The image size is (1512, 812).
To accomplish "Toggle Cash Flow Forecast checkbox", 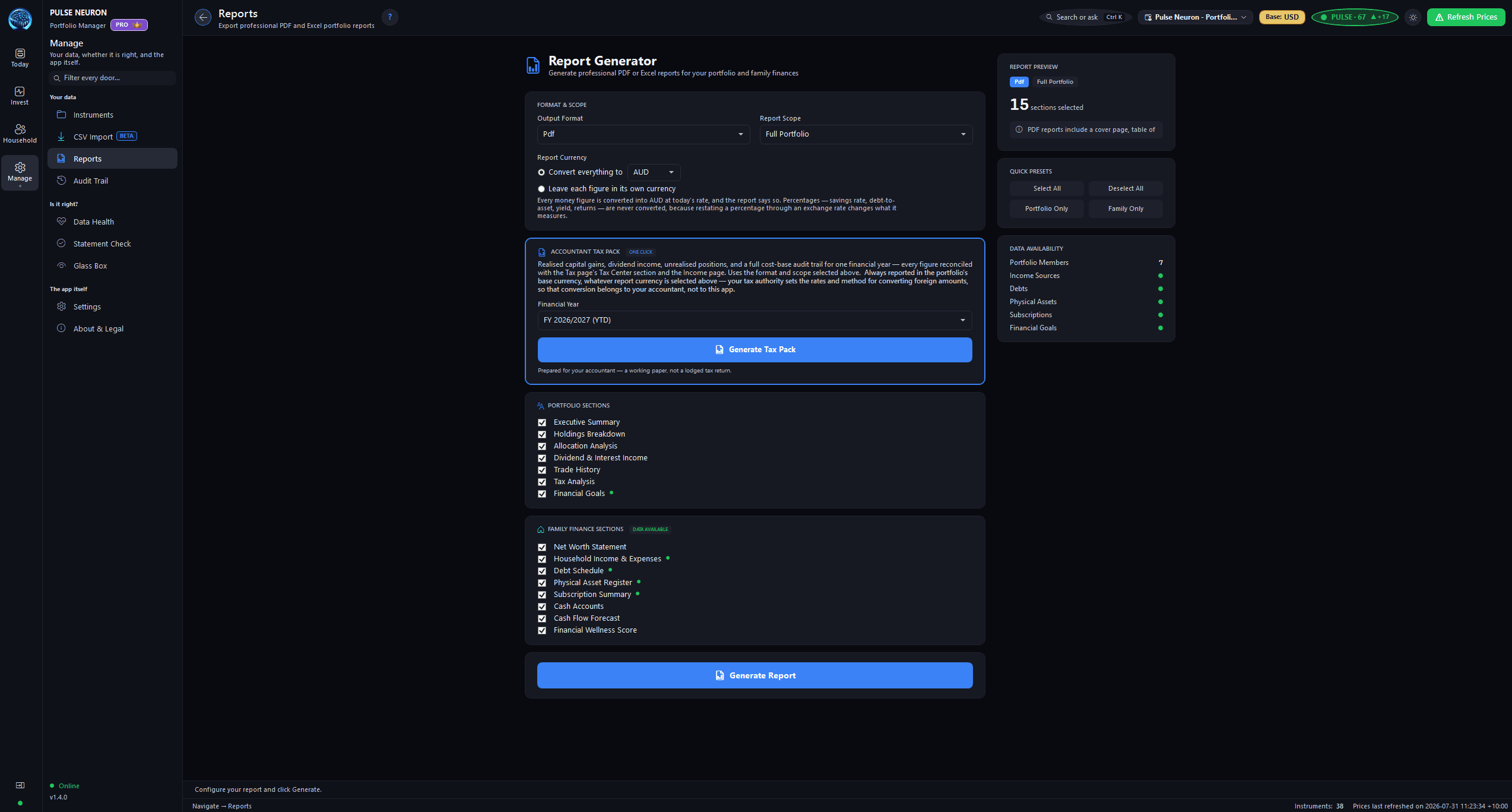I will [x=542, y=618].
